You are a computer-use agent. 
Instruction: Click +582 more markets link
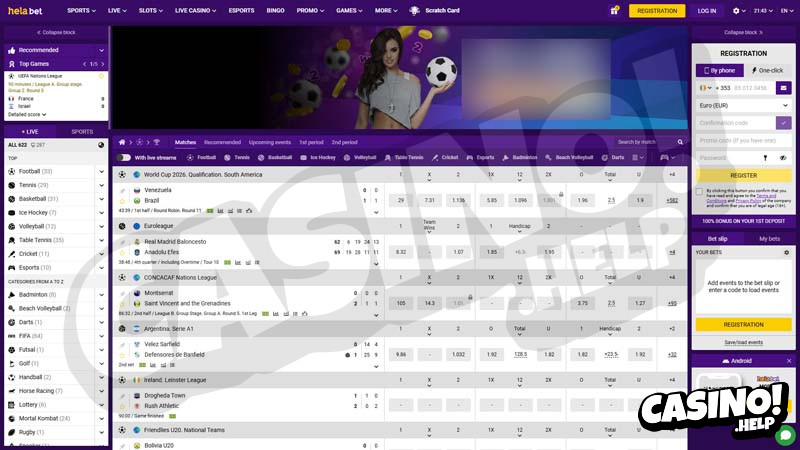[x=672, y=201]
